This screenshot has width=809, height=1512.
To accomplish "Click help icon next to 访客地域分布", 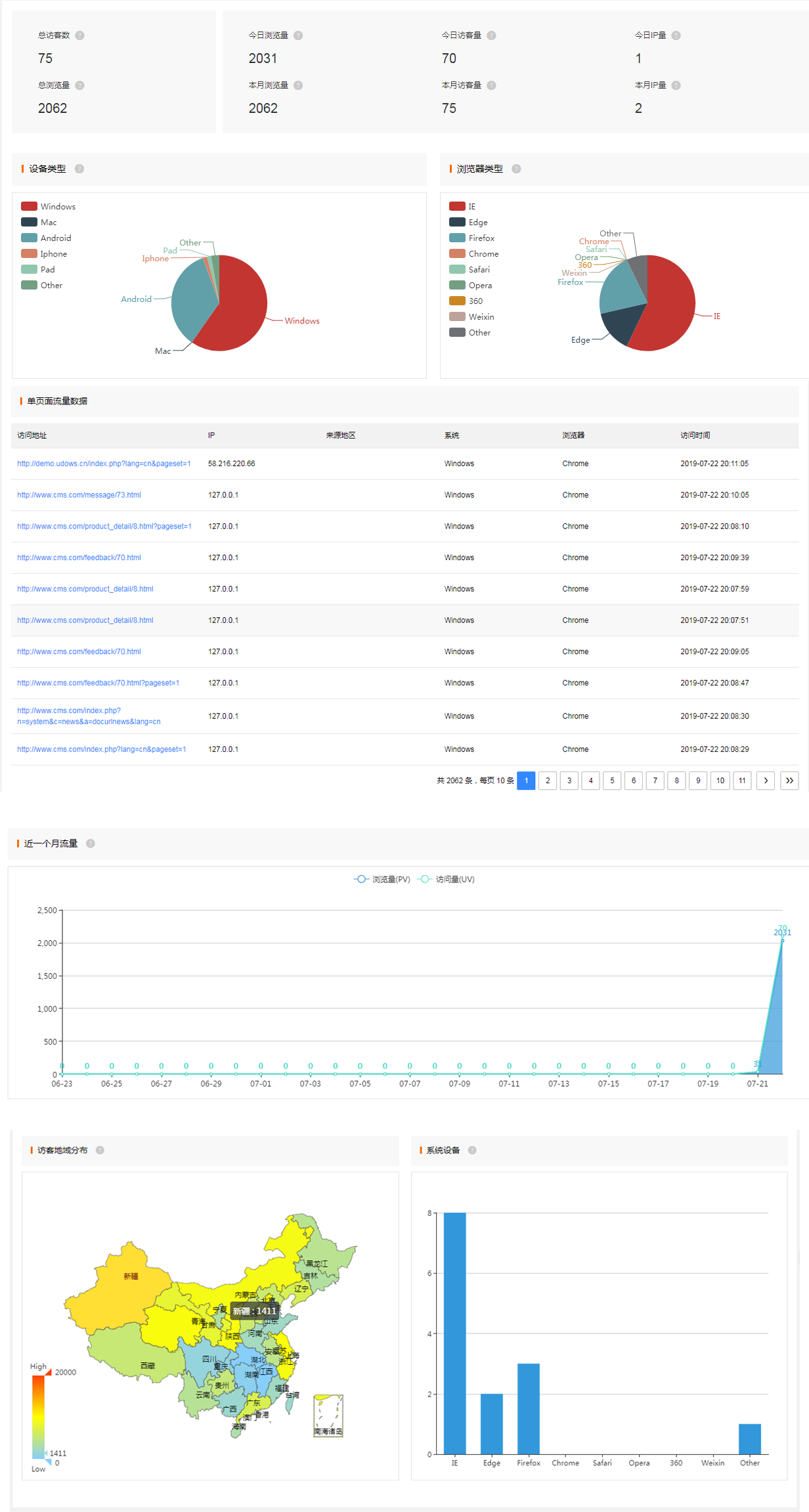I will (x=100, y=1150).
